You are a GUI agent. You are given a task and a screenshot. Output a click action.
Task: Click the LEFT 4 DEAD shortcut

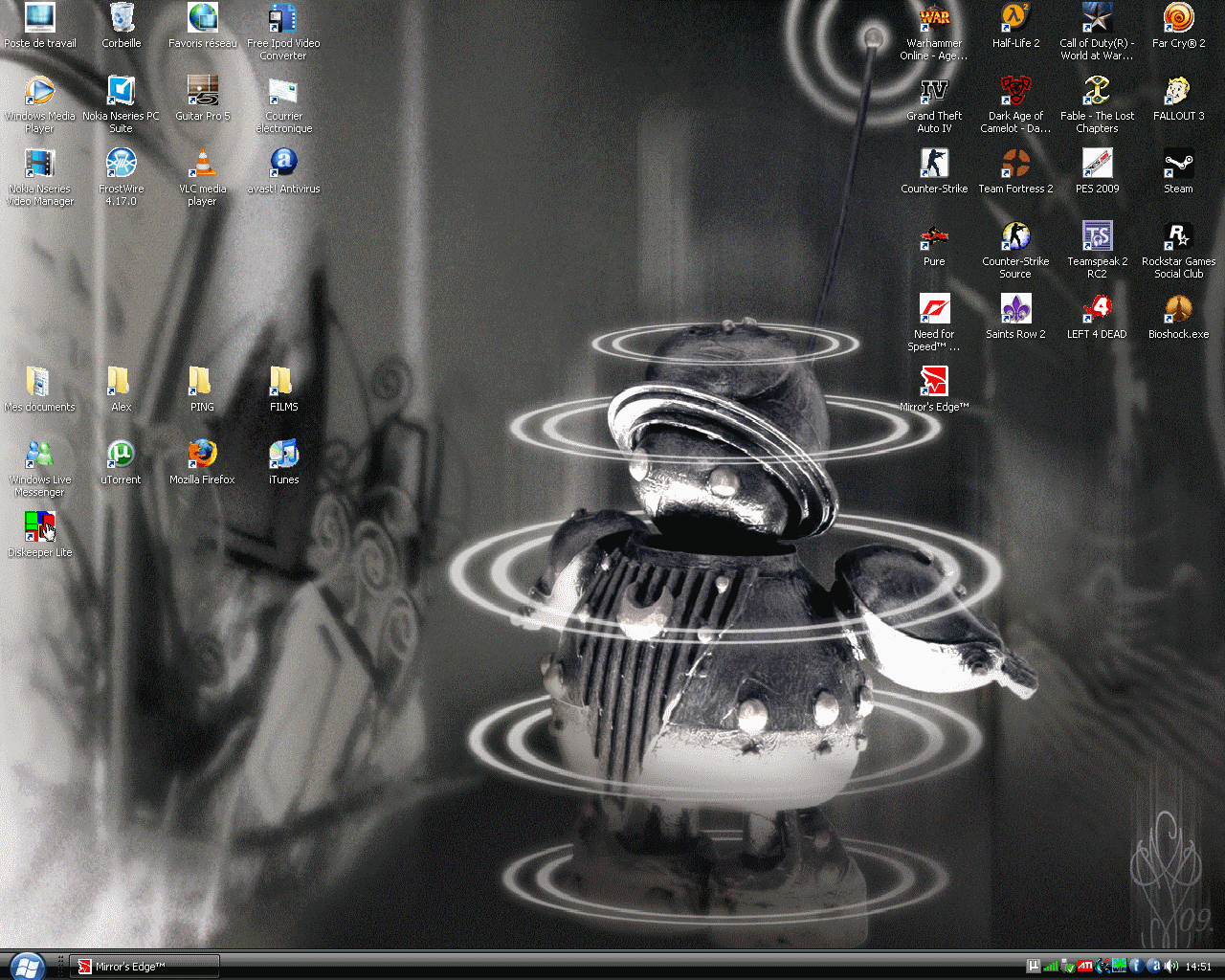point(1097,310)
